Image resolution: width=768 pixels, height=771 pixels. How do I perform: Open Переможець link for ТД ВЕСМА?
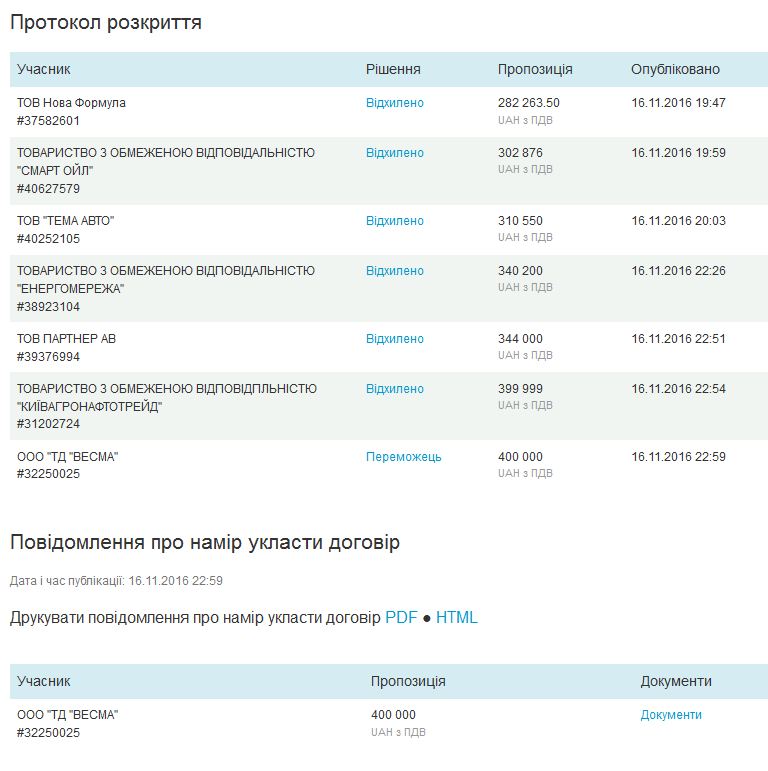pyautogui.click(x=403, y=457)
